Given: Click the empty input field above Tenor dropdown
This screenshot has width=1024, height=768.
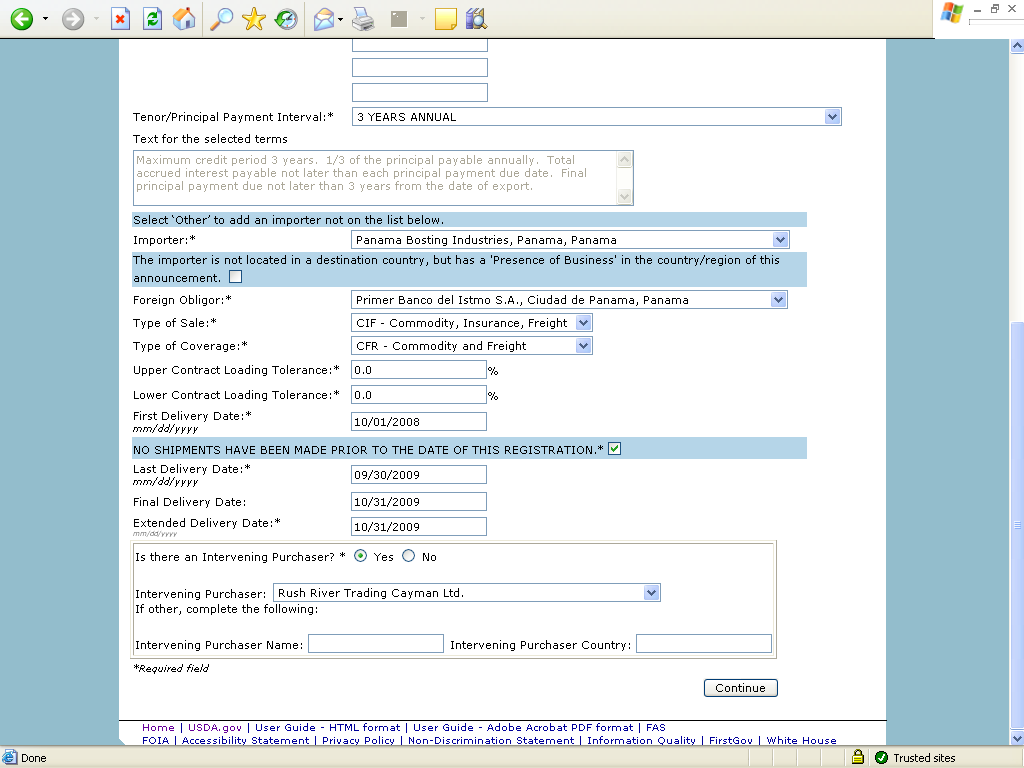Looking at the screenshot, I should [x=420, y=92].
